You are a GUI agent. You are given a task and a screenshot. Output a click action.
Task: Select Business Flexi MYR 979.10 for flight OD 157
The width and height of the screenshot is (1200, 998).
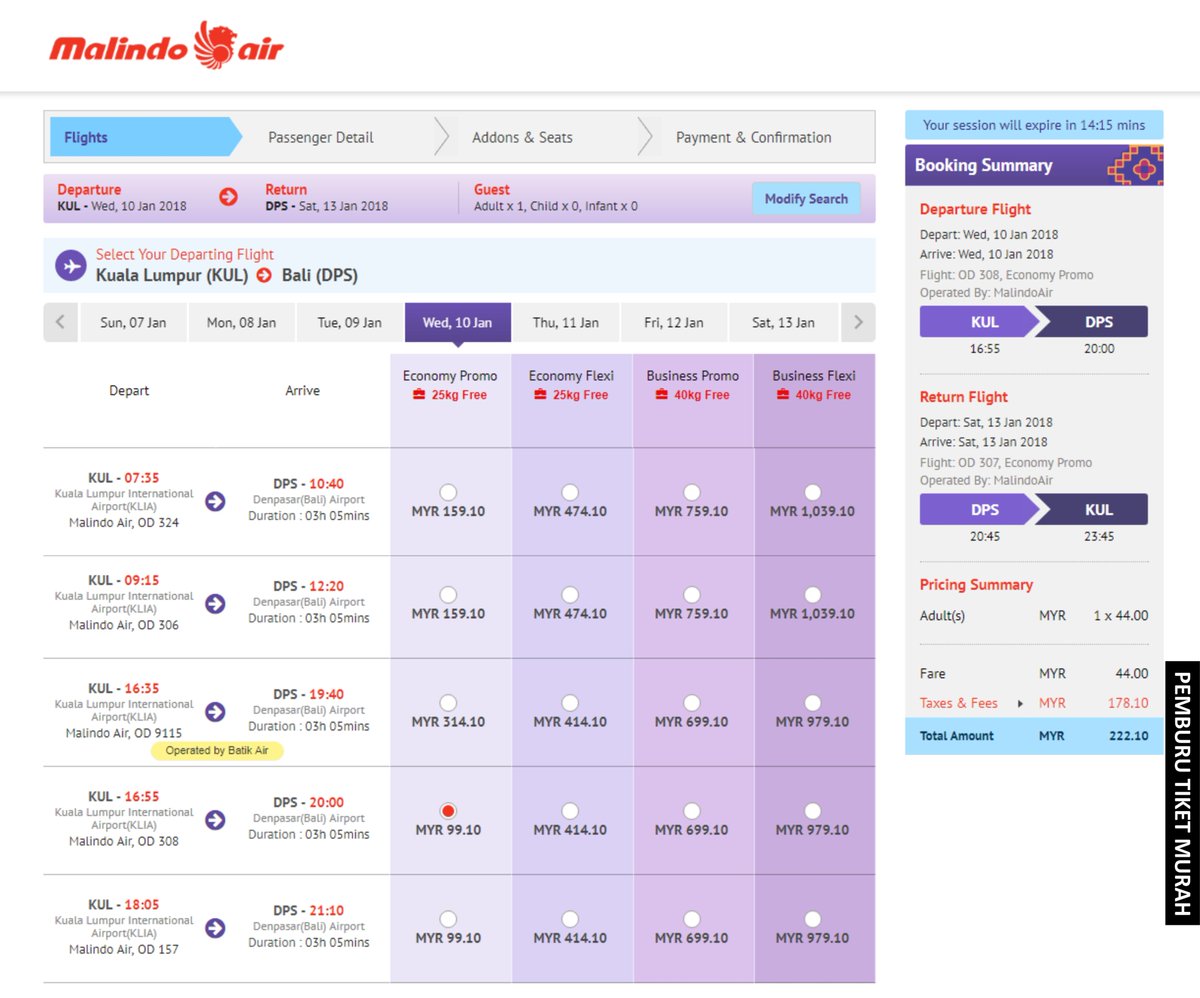pos(812,918)
